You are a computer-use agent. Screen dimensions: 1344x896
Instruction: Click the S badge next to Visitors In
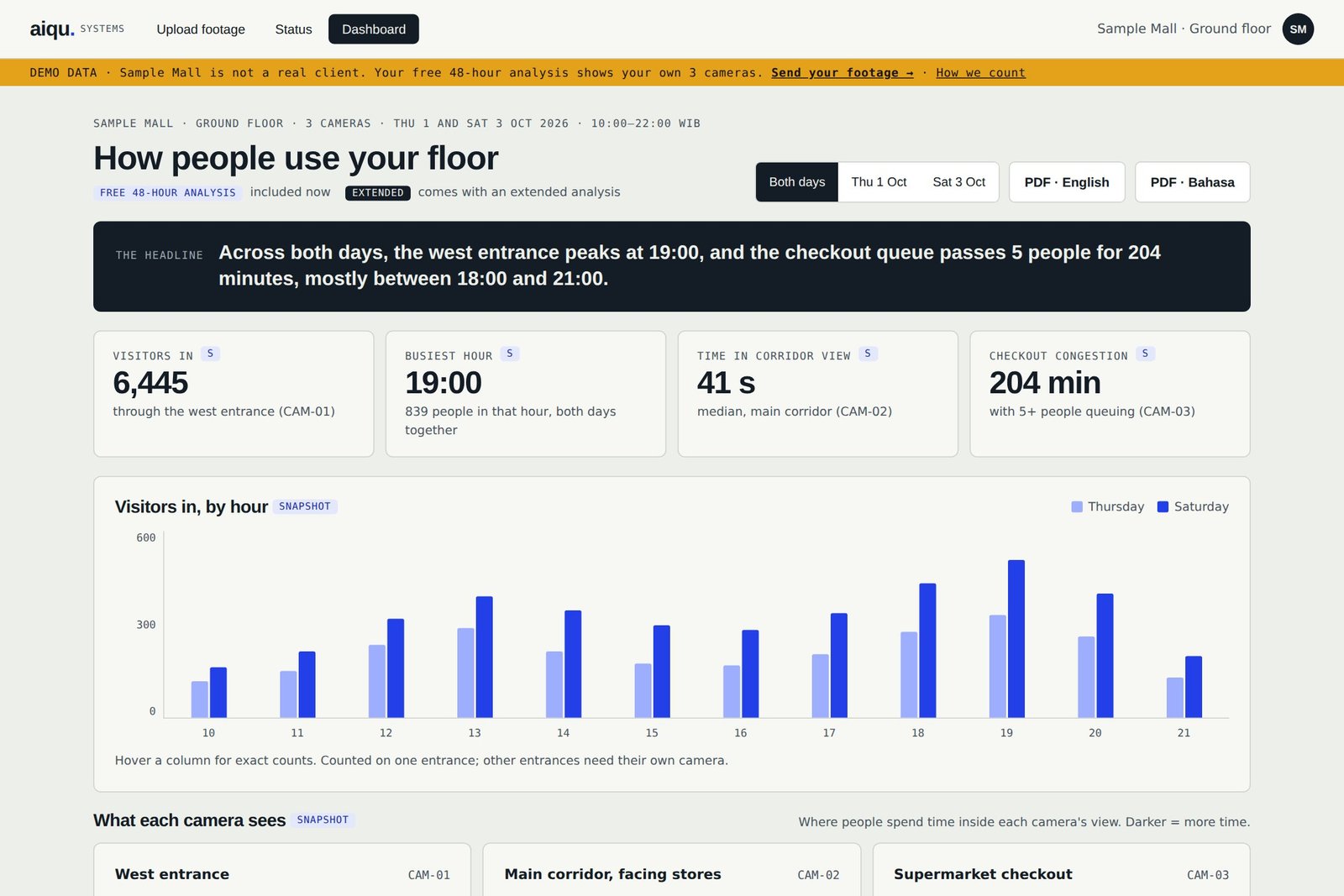tap(210, 354)
